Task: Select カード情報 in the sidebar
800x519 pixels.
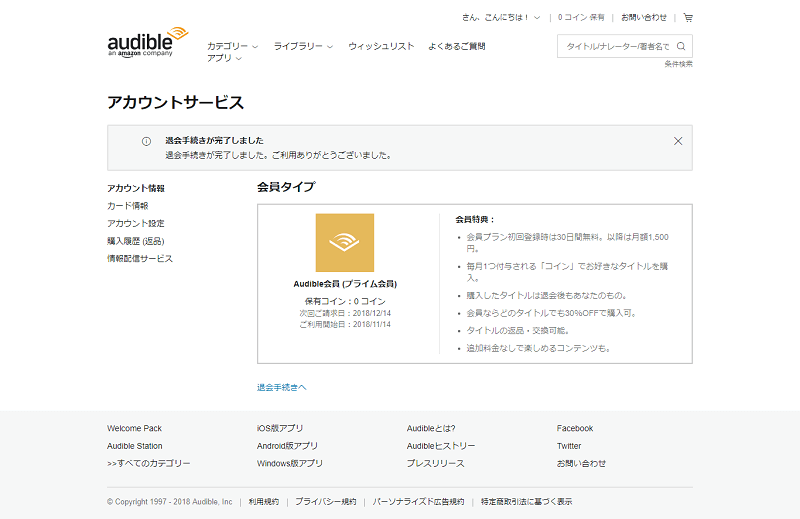Action: pyautogui.click(x=128, y=206)
